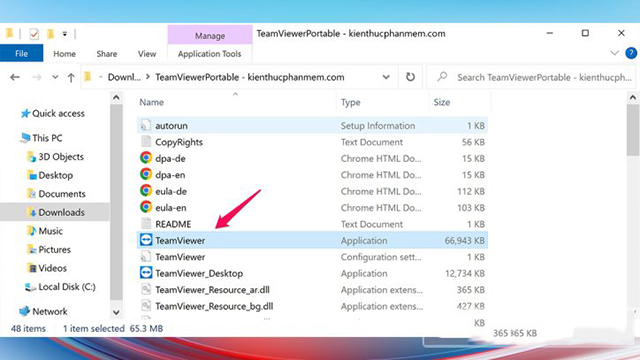Expand the ribbon with the chevron

[614, 53]
